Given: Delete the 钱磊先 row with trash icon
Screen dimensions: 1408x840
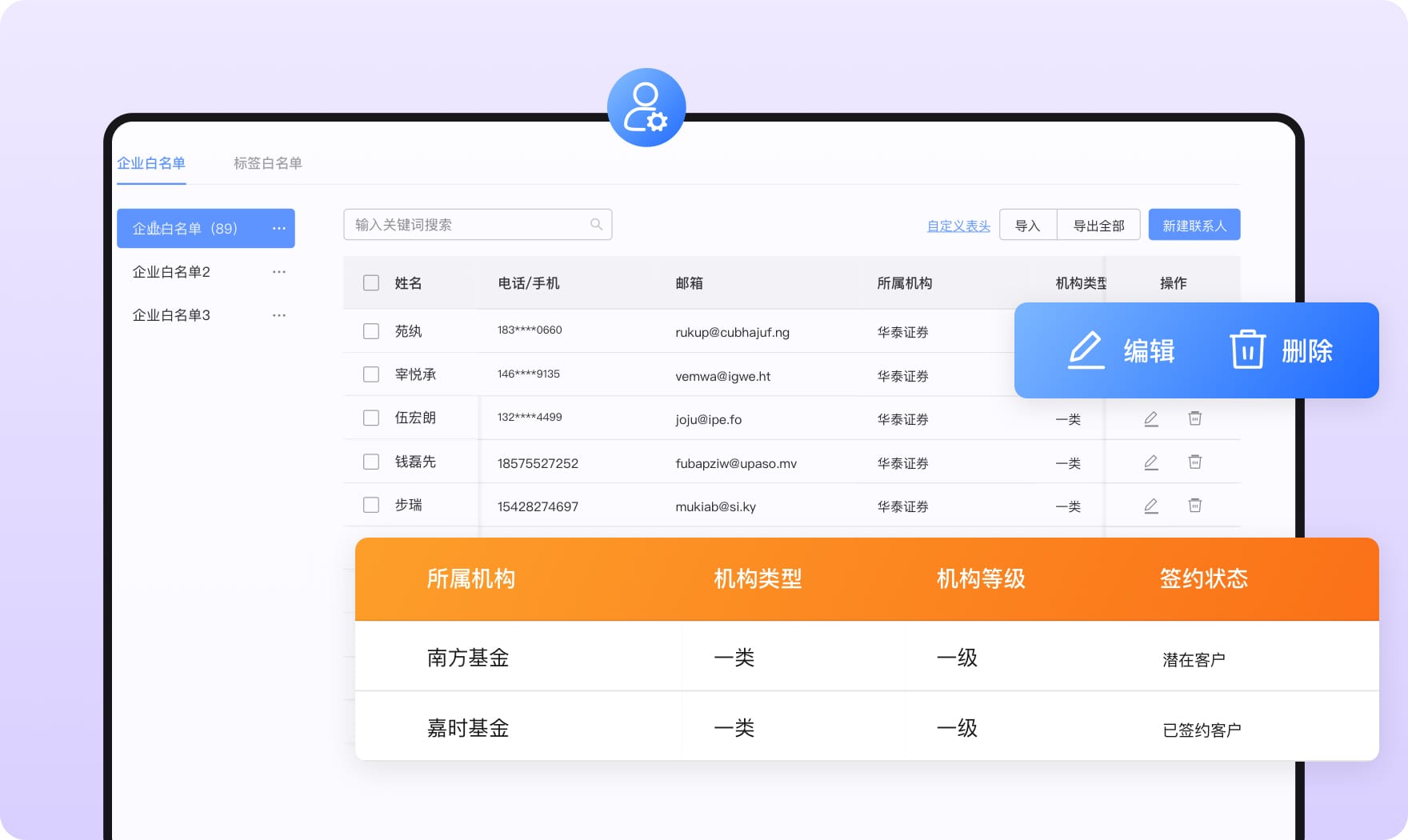Looking at the screenshot, I should click(1195, 462).
